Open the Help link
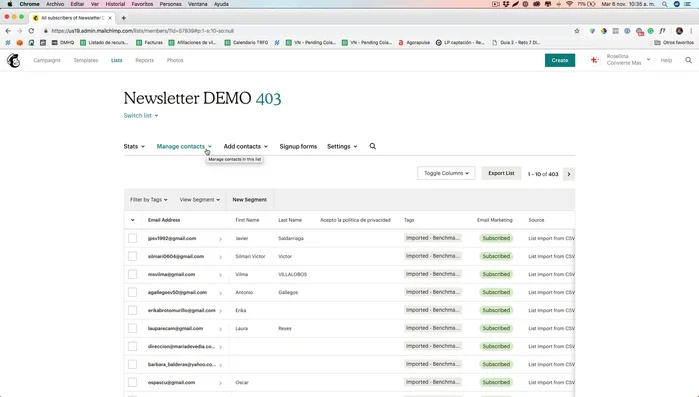Image resolution: width=699 pixels, height=397 pixels. tap(666, 60)
